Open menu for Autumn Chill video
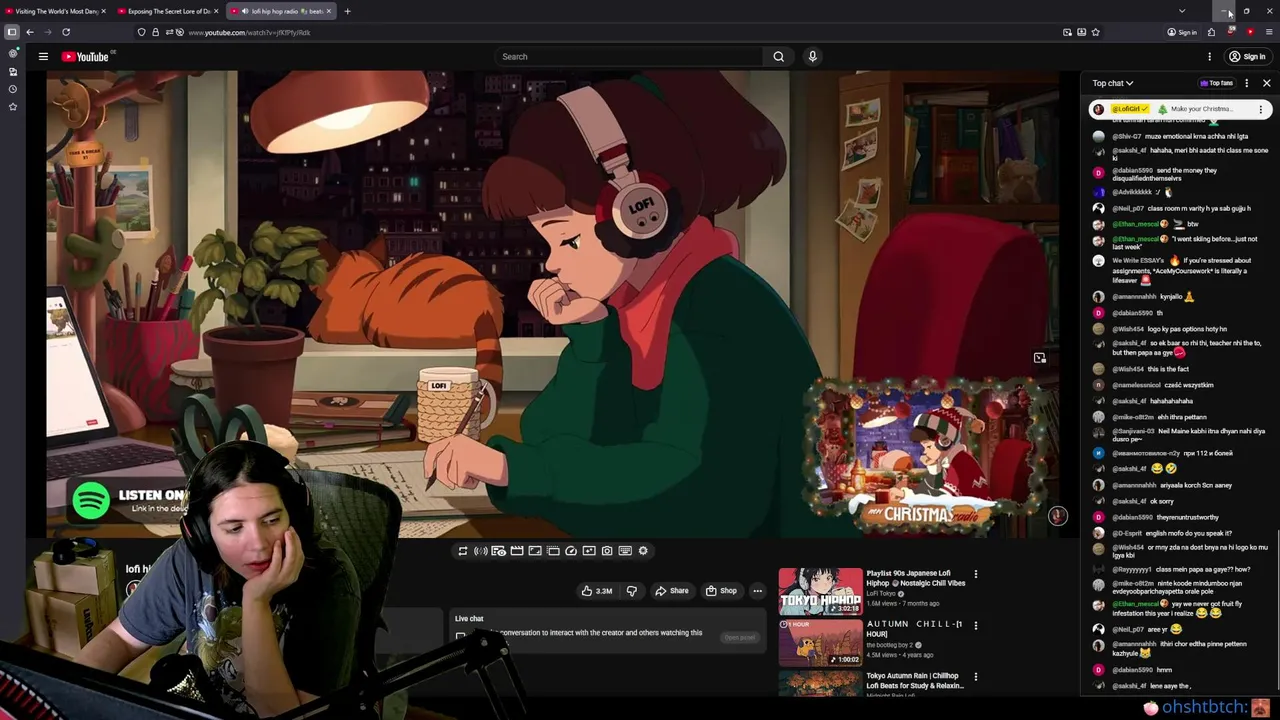This screenshot has width=1280, height=720. coord(975,626)
